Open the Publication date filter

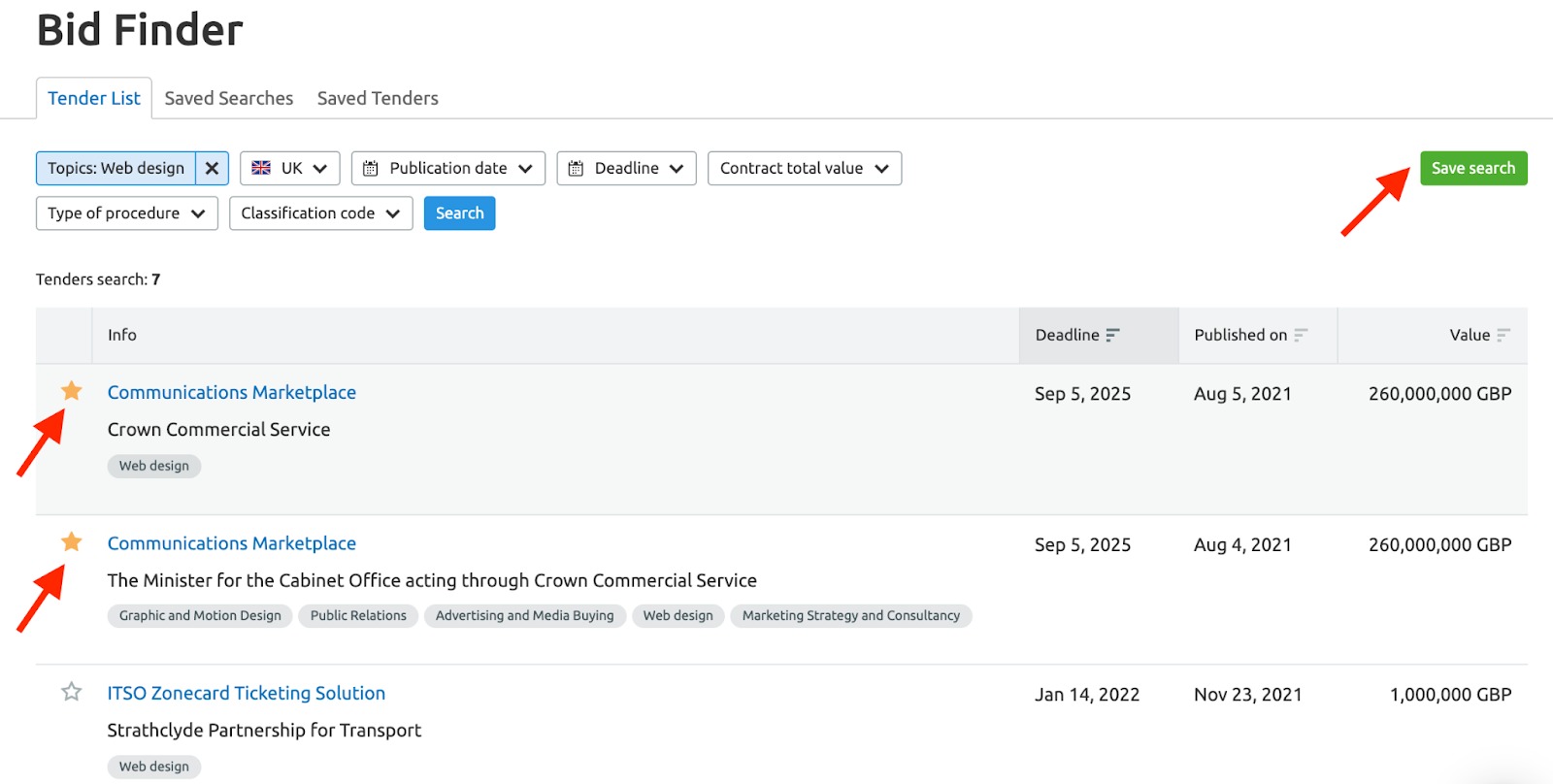click(x=448, y=168)
